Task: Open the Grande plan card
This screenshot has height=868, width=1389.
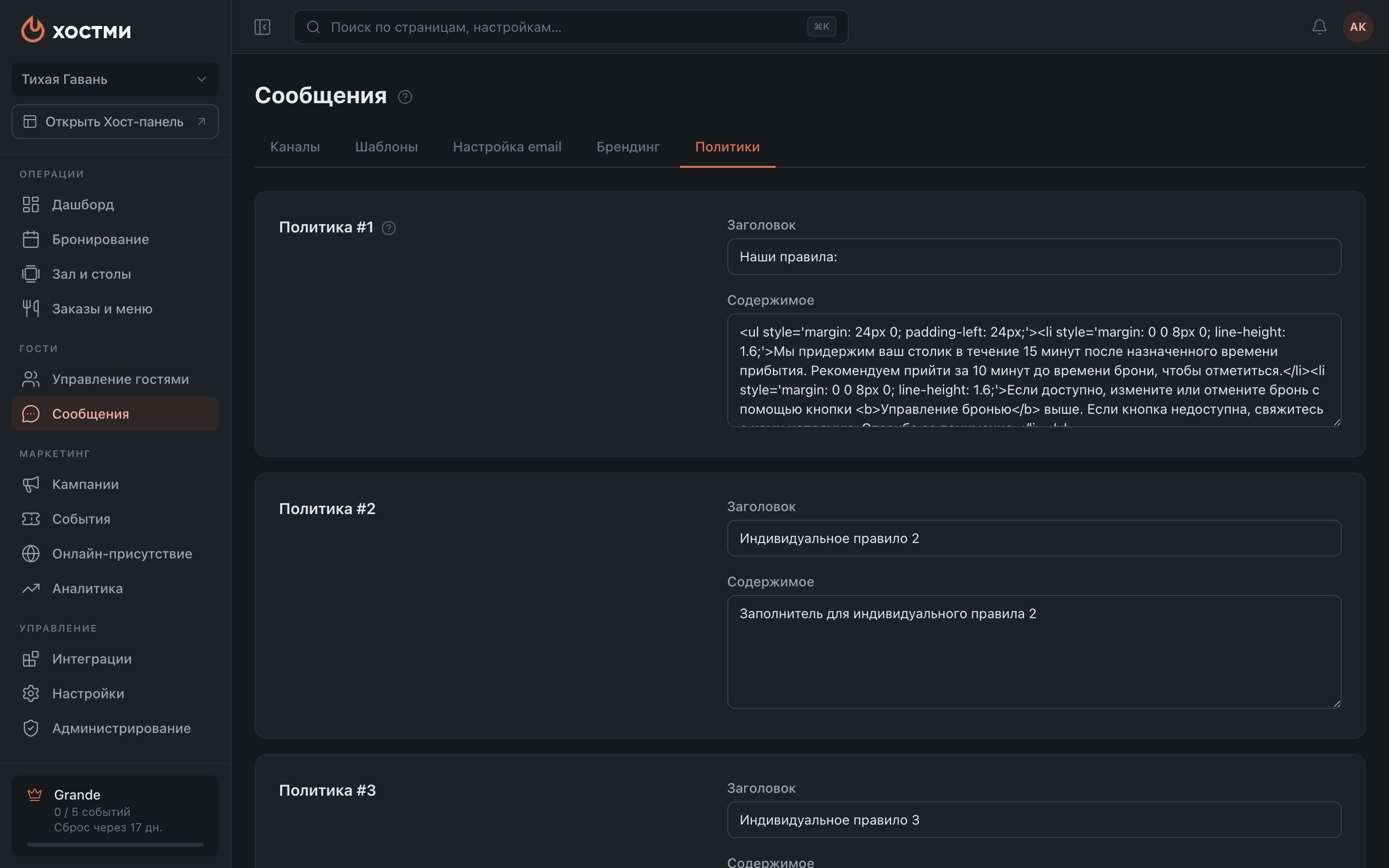Action: click(115, 816)
